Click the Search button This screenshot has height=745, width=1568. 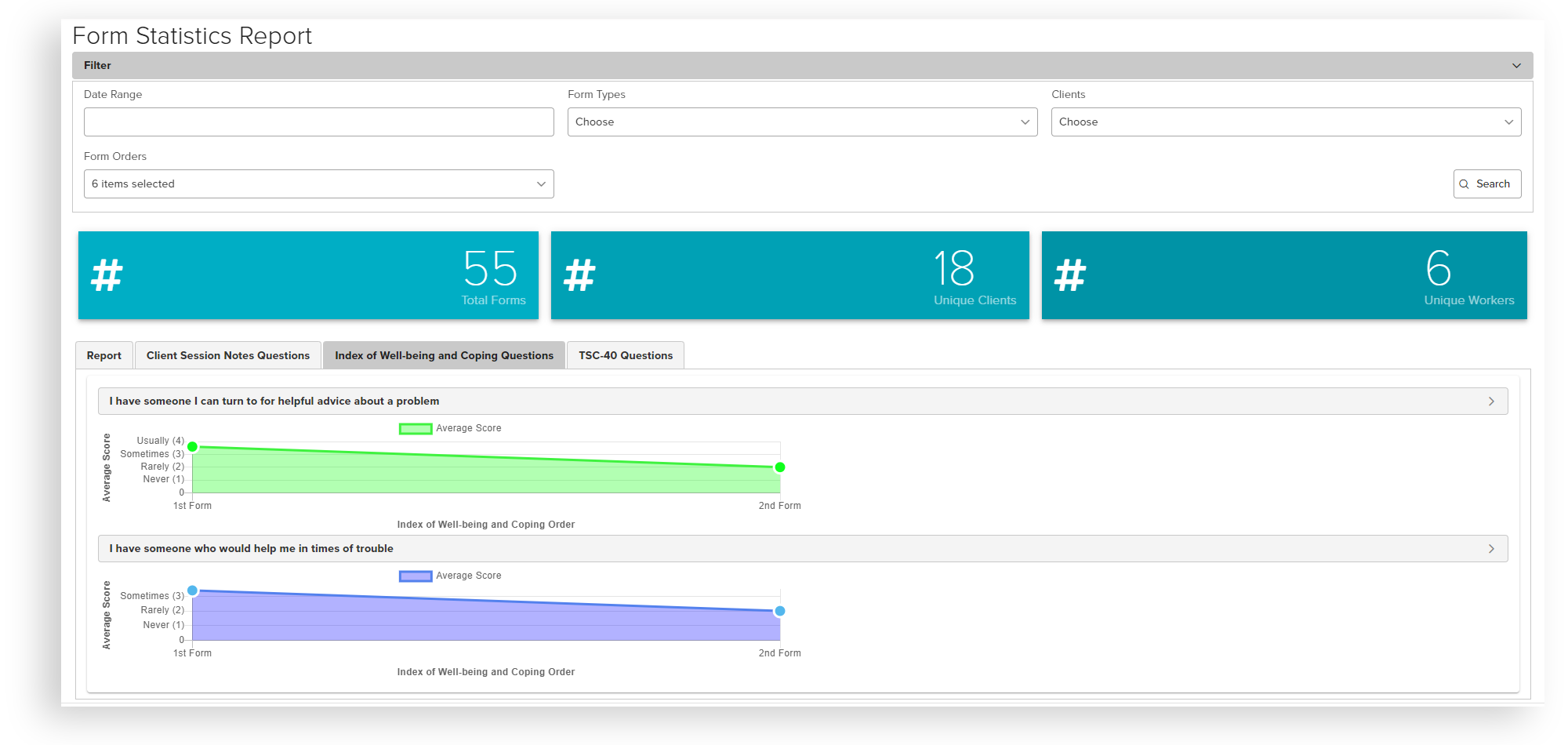1486,184
